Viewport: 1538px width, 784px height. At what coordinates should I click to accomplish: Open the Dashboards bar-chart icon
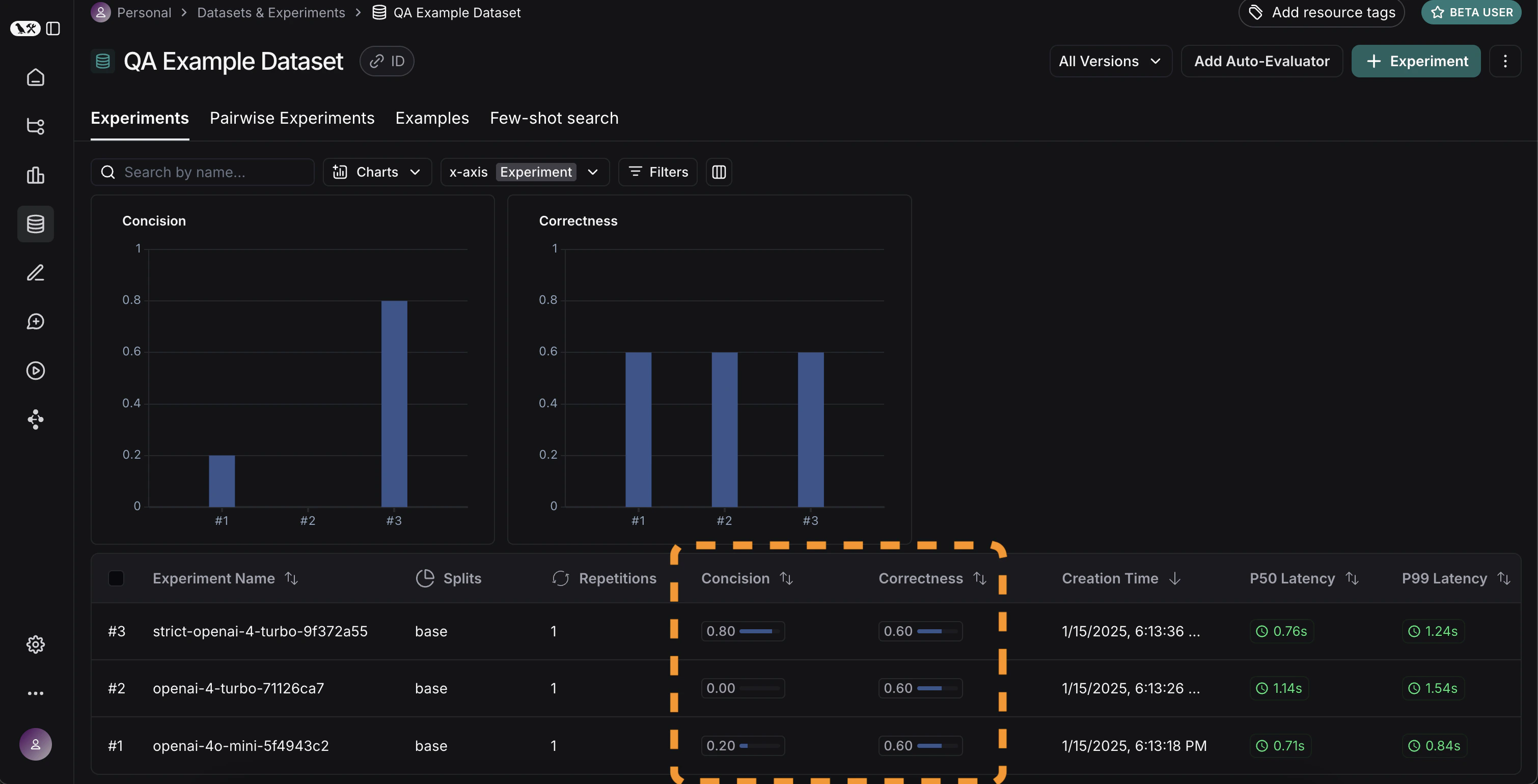pyautogui.click(x=35, y=176)
